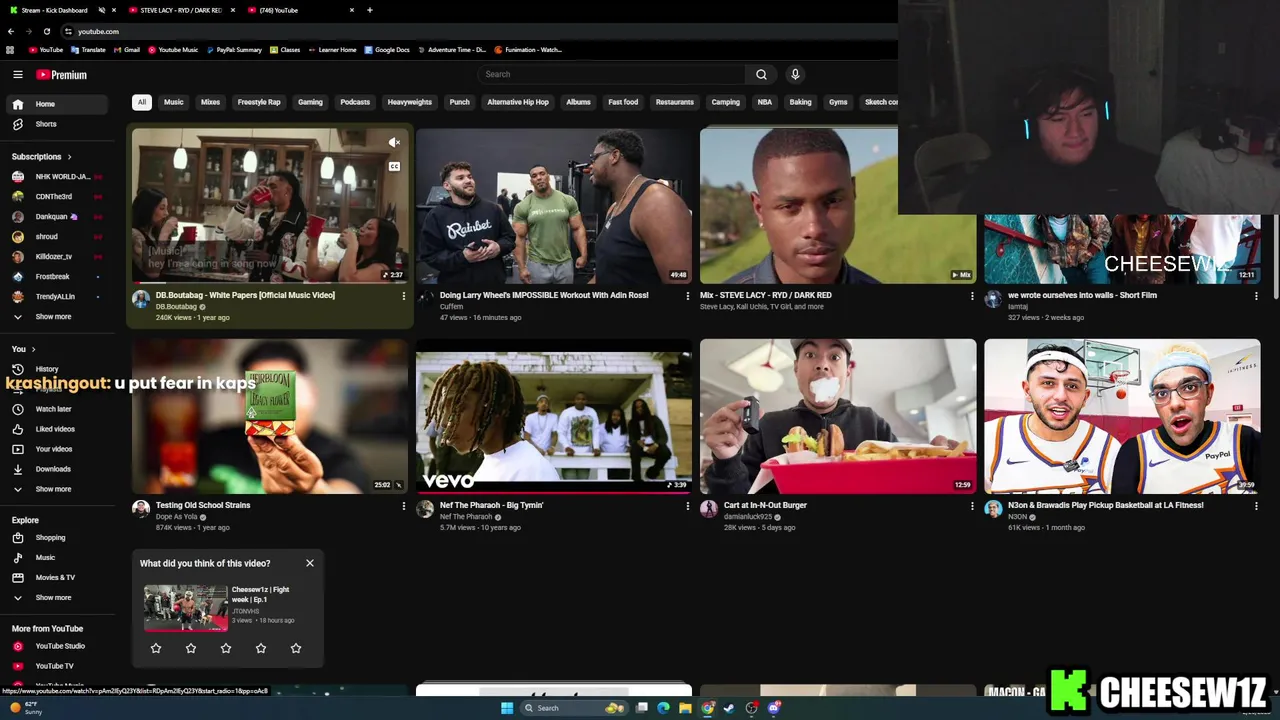The image size is (1280, 720).
Task: Open Liked videos playlist
Action: tap(56, 429)
